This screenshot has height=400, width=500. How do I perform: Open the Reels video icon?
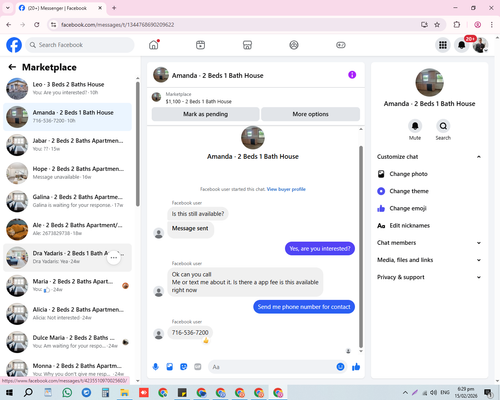(x=200, y=45)
